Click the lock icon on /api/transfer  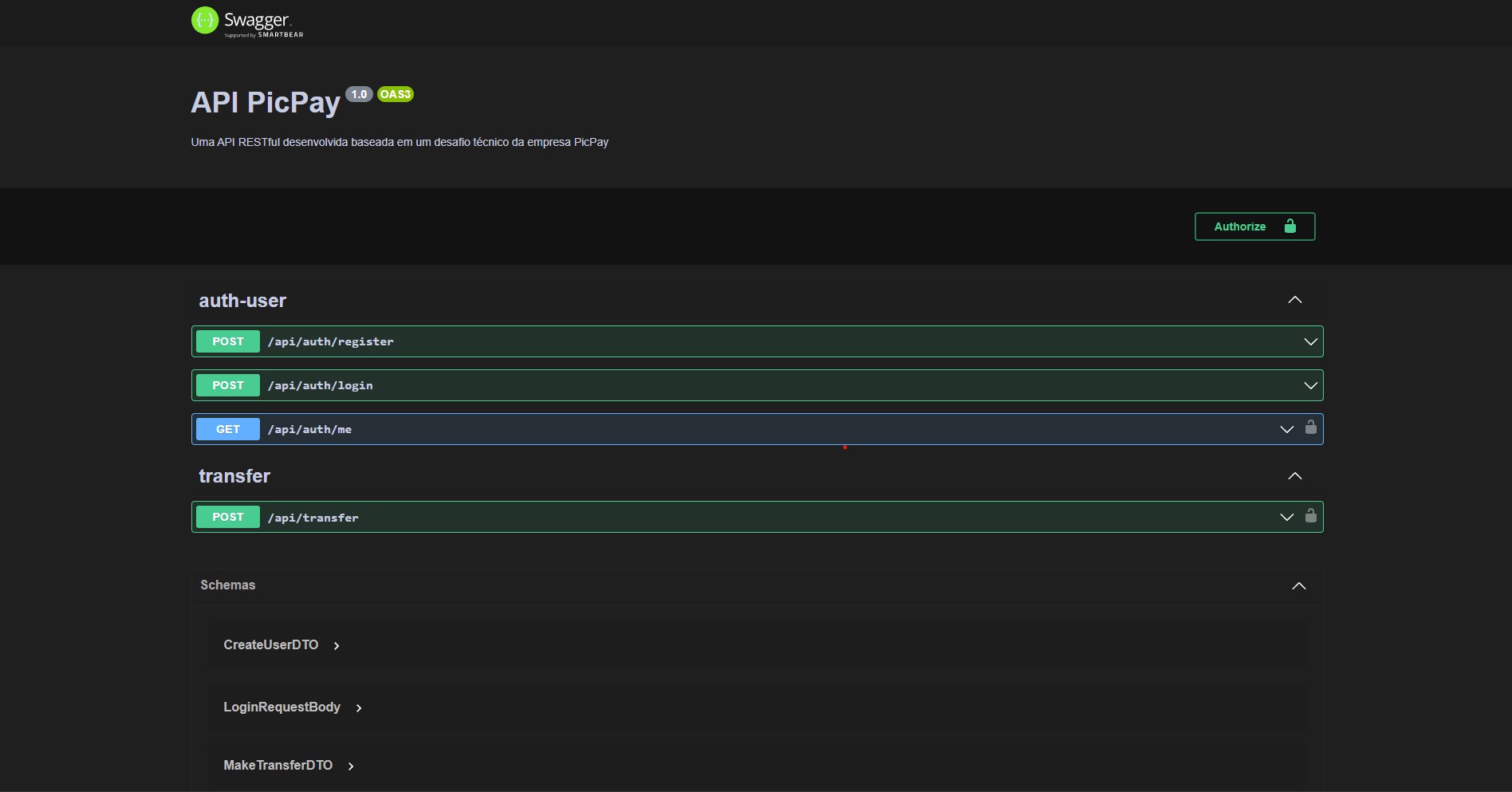click(x=1310, y=515)
